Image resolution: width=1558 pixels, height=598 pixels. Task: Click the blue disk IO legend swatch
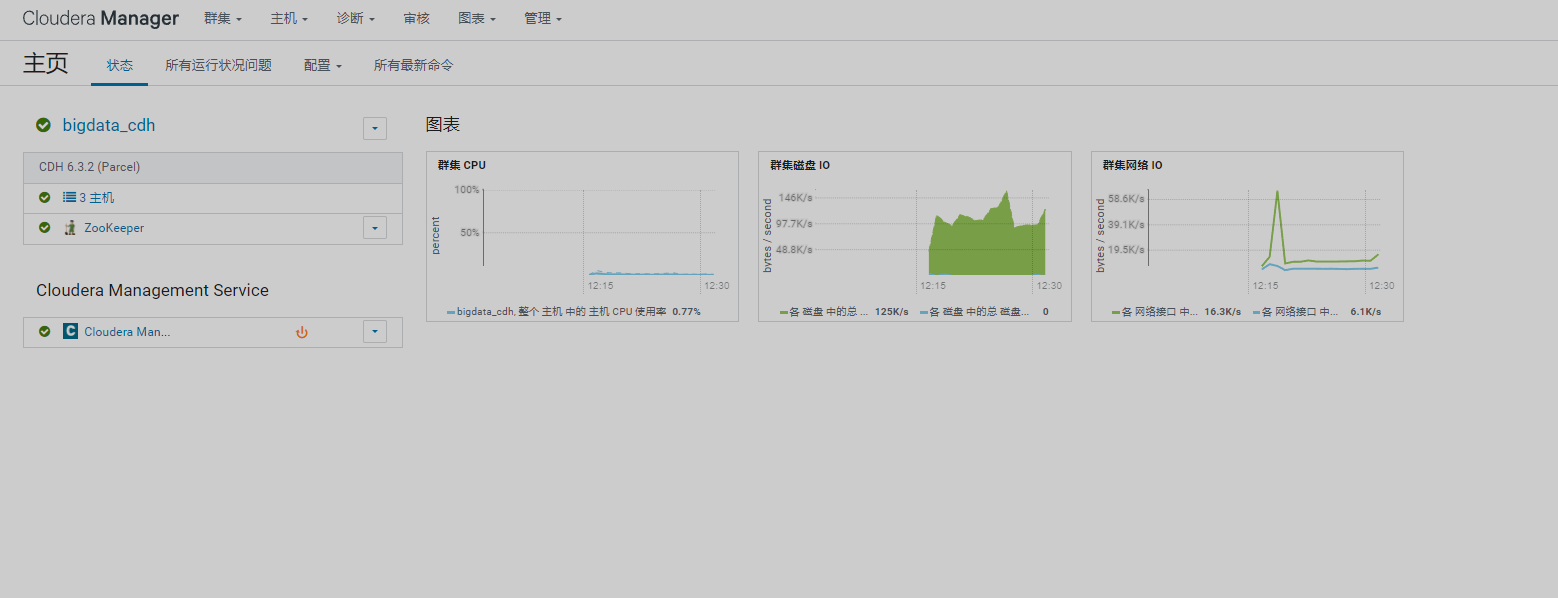click(x=924, y=312)
